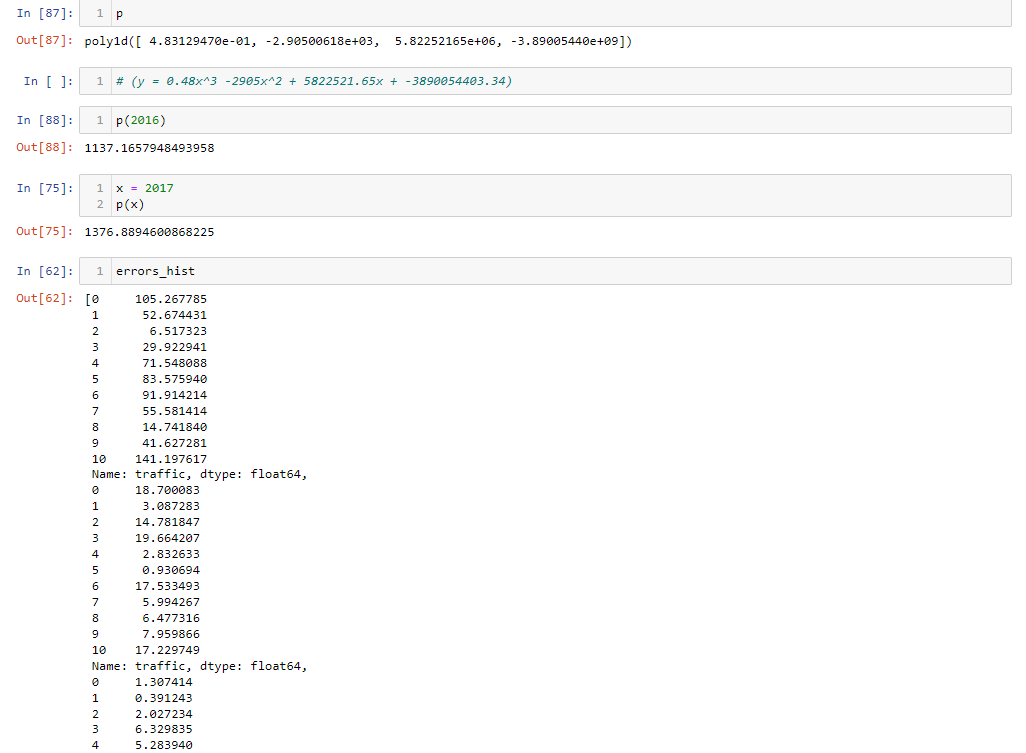The image size is (1026, 753).
Task: Select the In [87] prompt label
Action: coord(40,13)
